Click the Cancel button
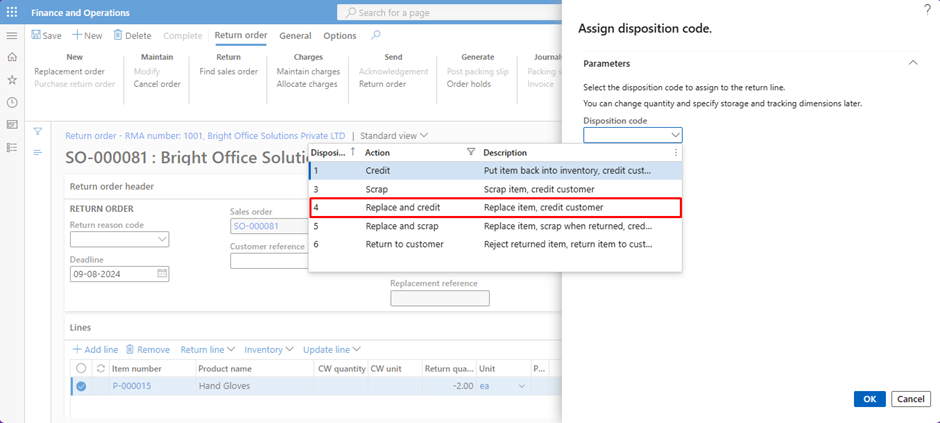Screen dimensions: 940x423 click(x=911, y=399)
